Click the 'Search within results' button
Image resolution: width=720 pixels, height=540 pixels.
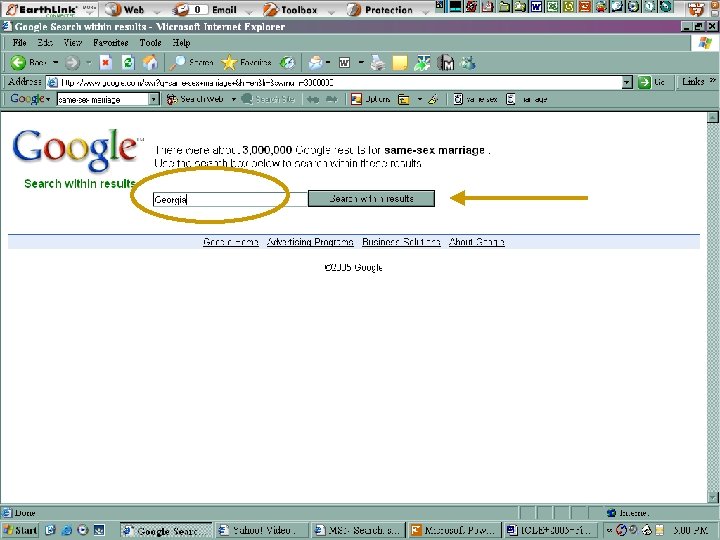tap(371, 199)
